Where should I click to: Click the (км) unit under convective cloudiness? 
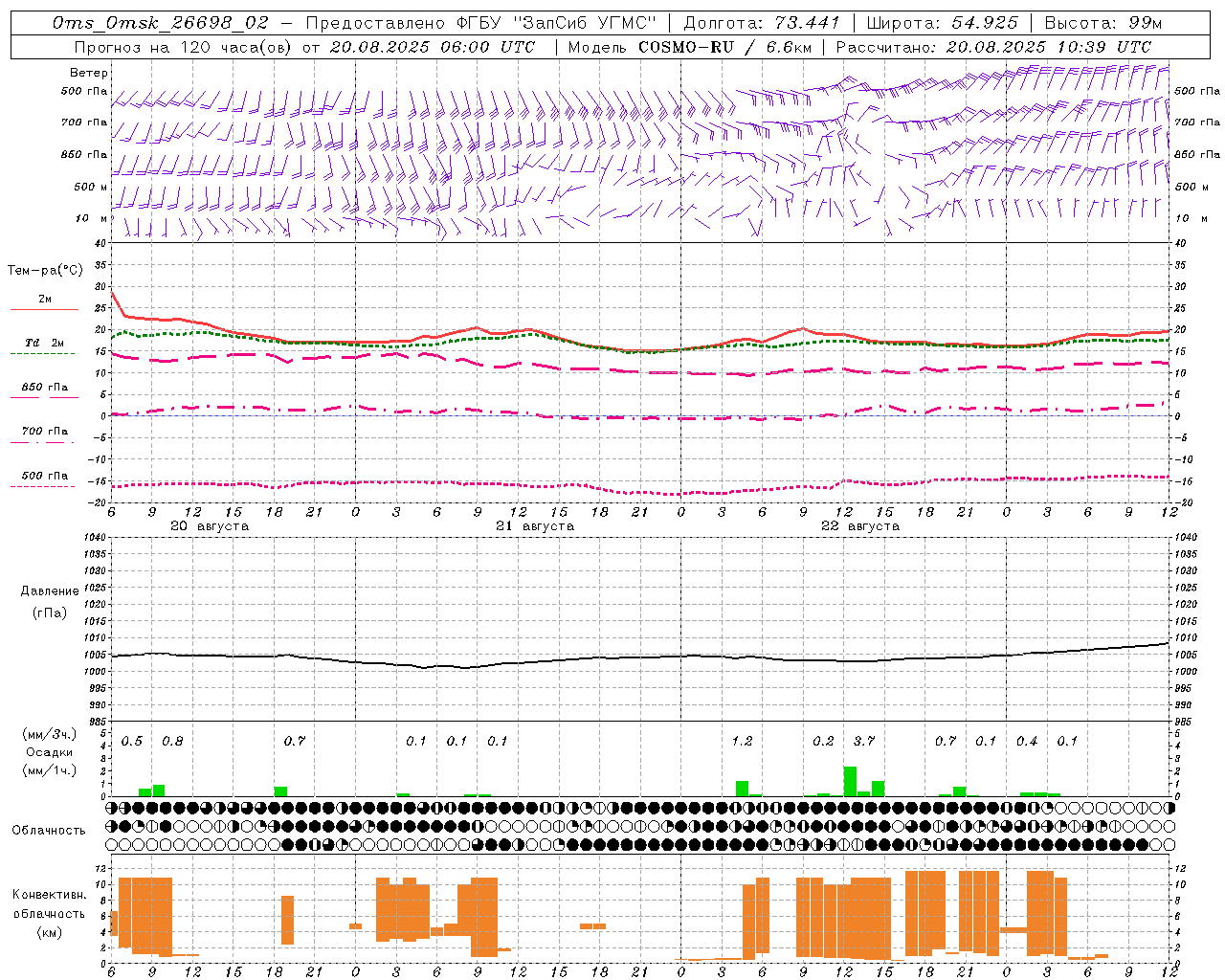pyautogui.click(x=49, y=932)
